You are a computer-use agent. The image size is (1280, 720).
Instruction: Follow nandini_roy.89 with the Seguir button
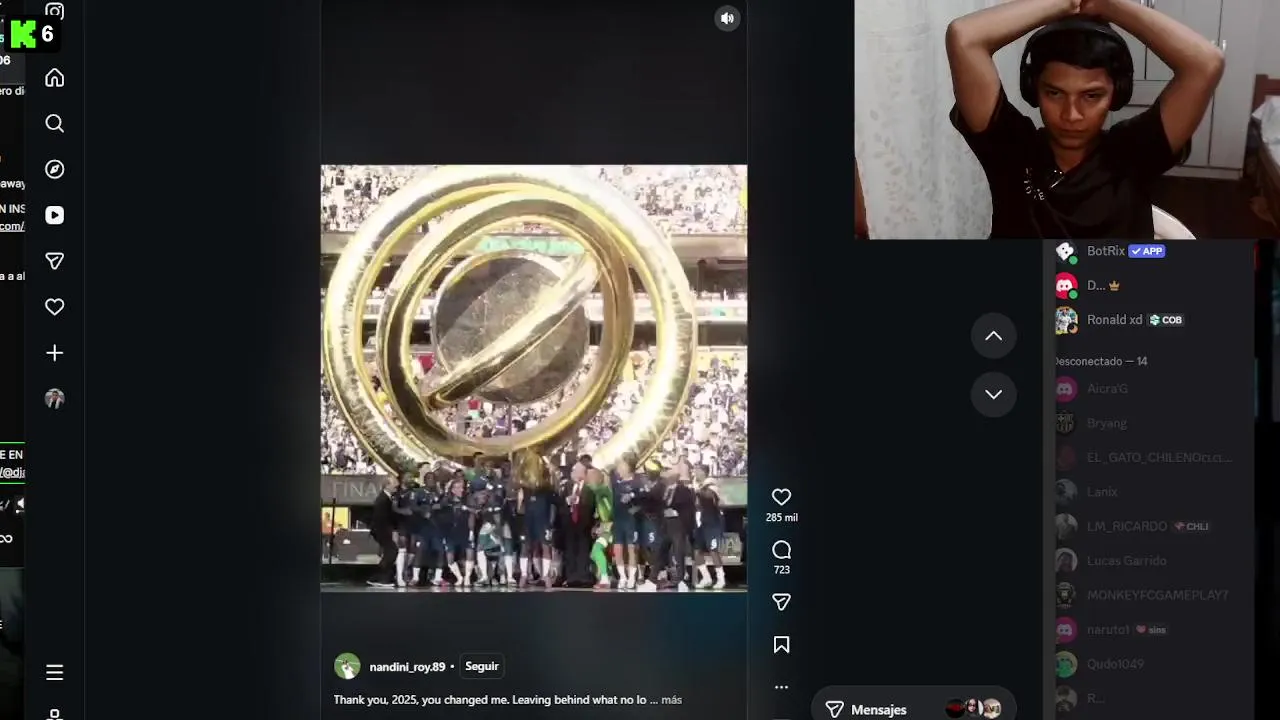point(482,666)
